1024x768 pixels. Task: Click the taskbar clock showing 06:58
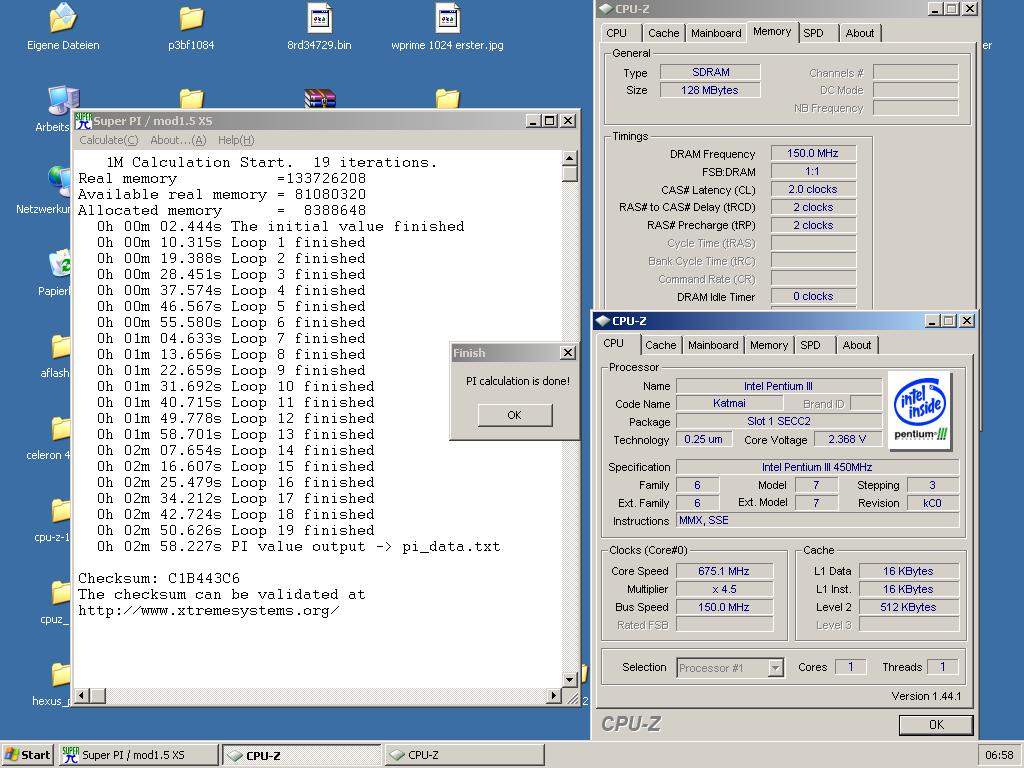click(x=999, y=755)
